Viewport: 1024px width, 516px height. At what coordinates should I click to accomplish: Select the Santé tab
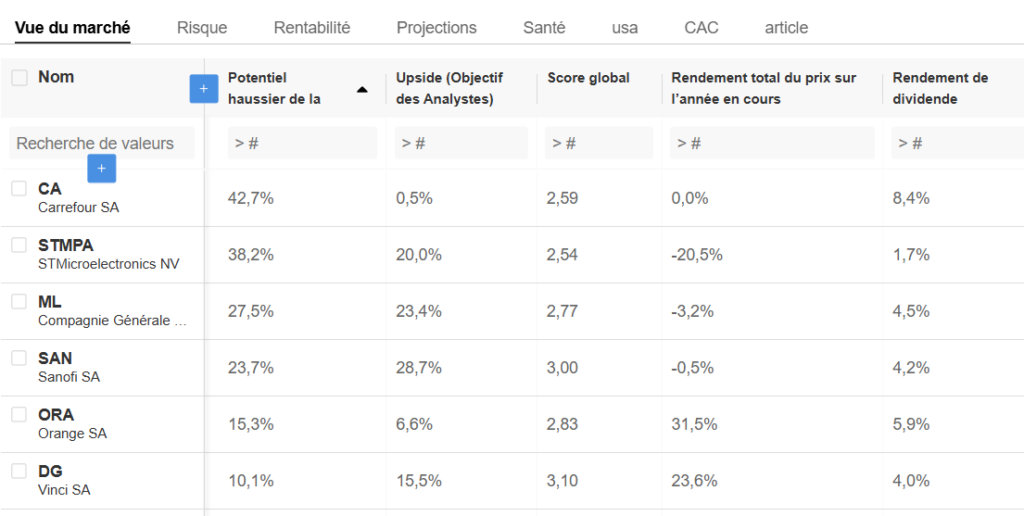pos(544,28)
